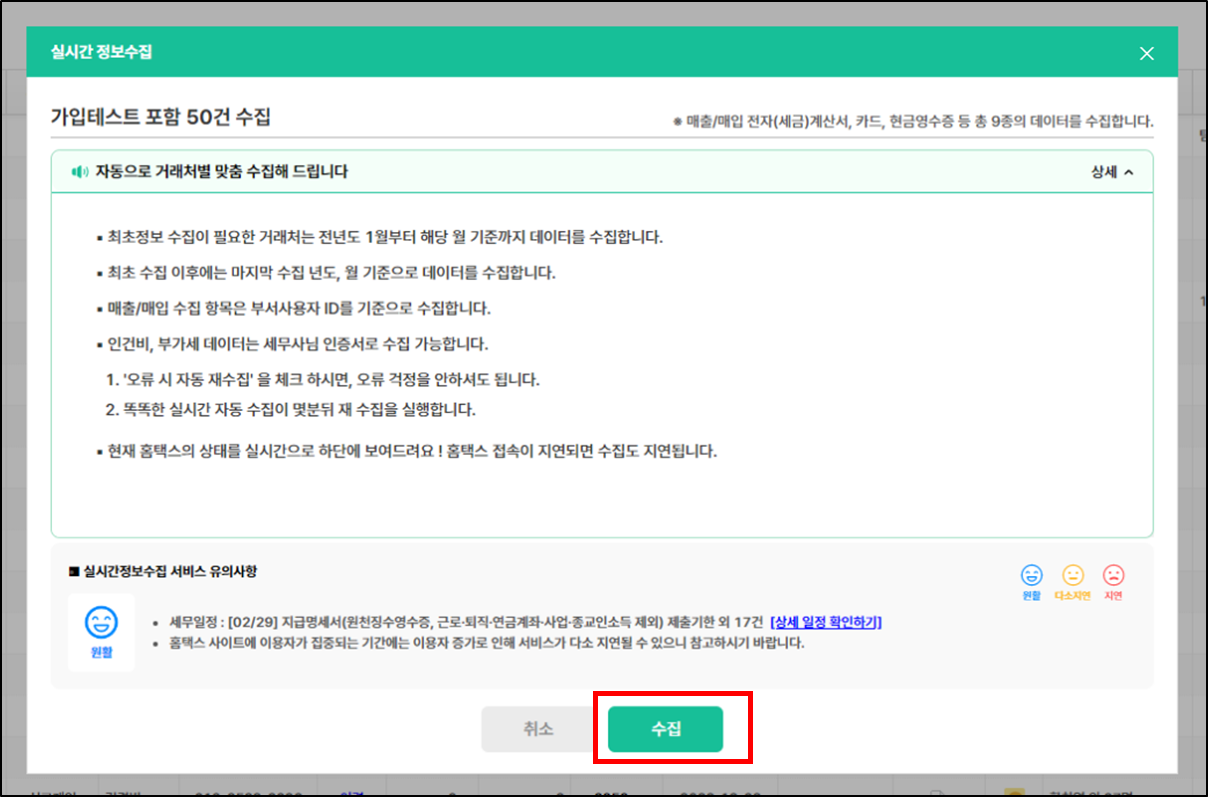
Task: Select the yellow 다소지연 face icon
Action: (x=1072, y=575)
